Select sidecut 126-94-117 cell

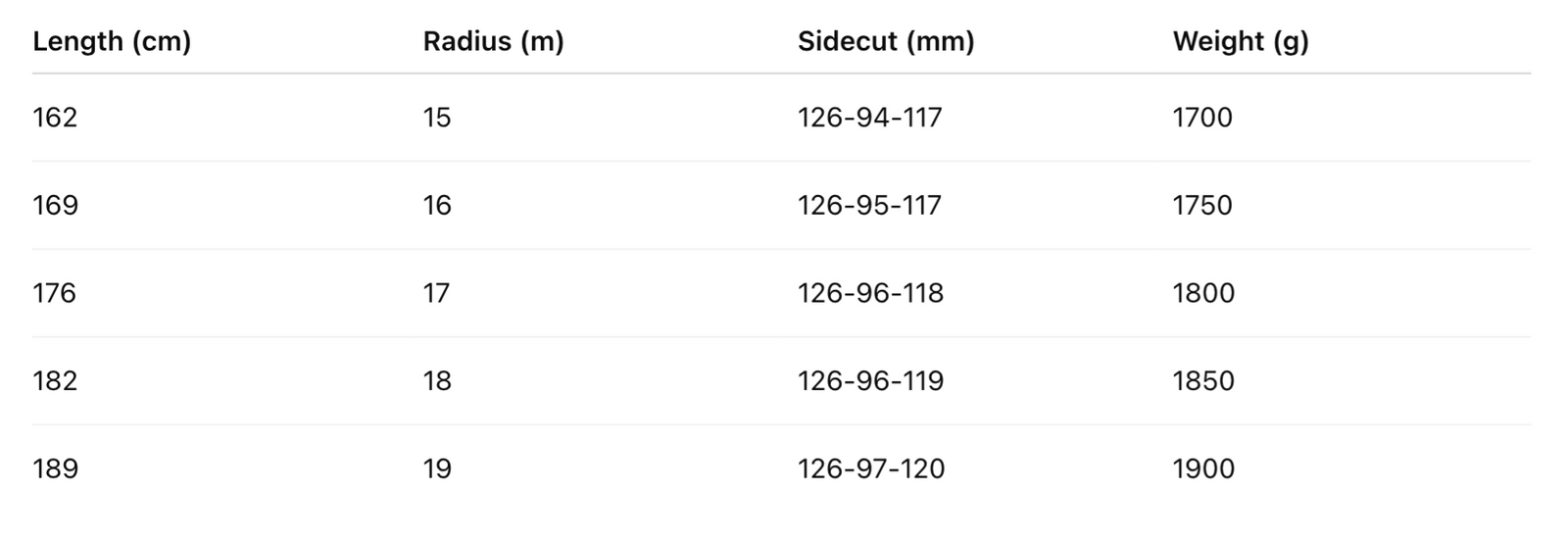(869, 118)
